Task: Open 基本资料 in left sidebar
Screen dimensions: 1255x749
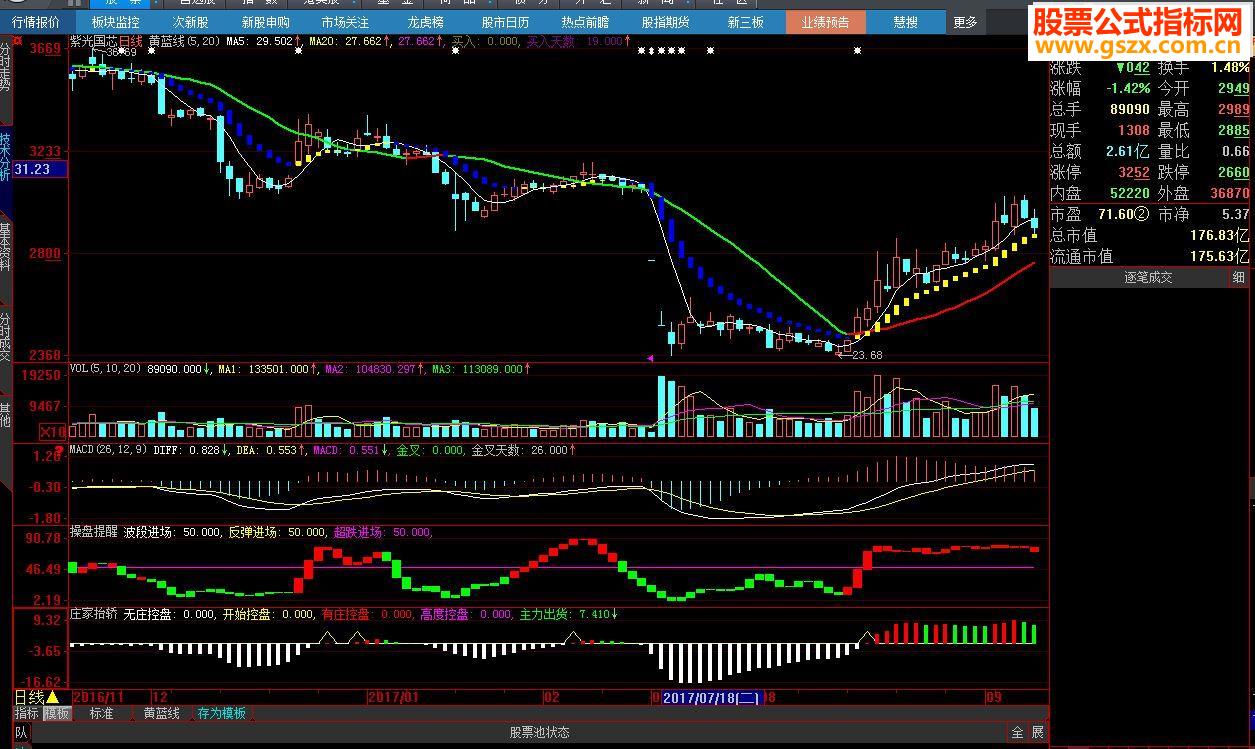Action: (x=6, y=247)
